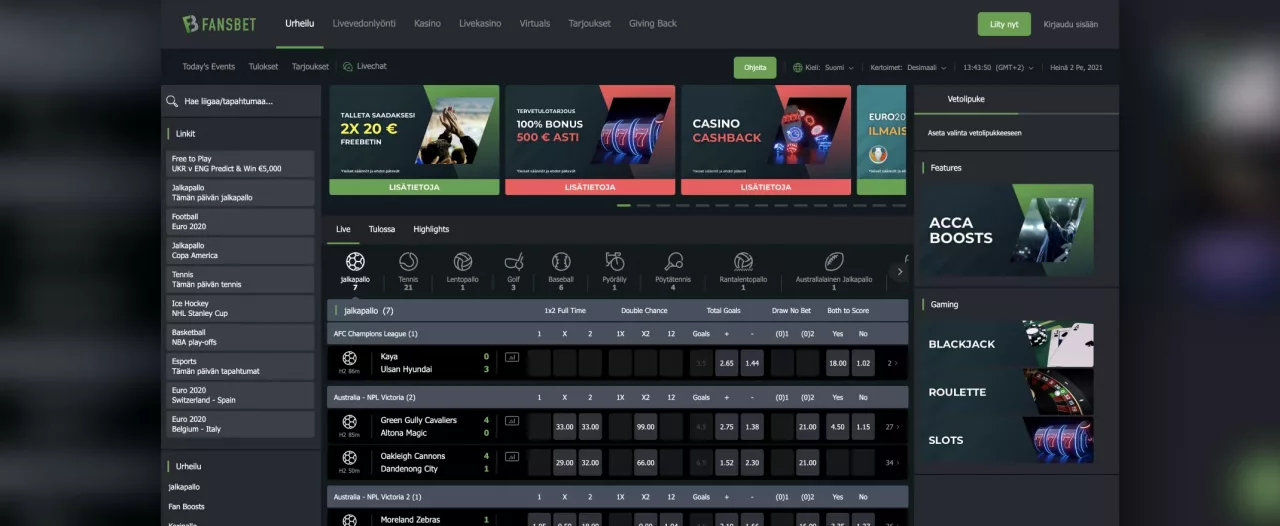Switch to the Highlights tab

click(x=431, y=229)
